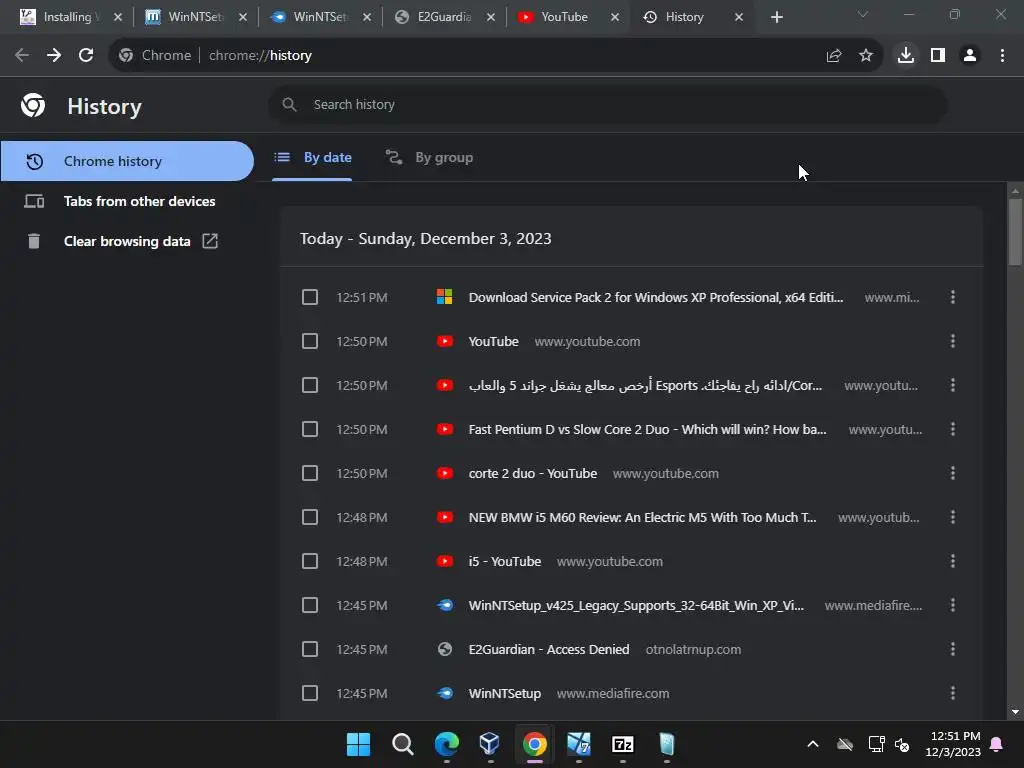Open 7-Zip from the taskbar
The image size is (1024, 768).
[x=622, y=744]
